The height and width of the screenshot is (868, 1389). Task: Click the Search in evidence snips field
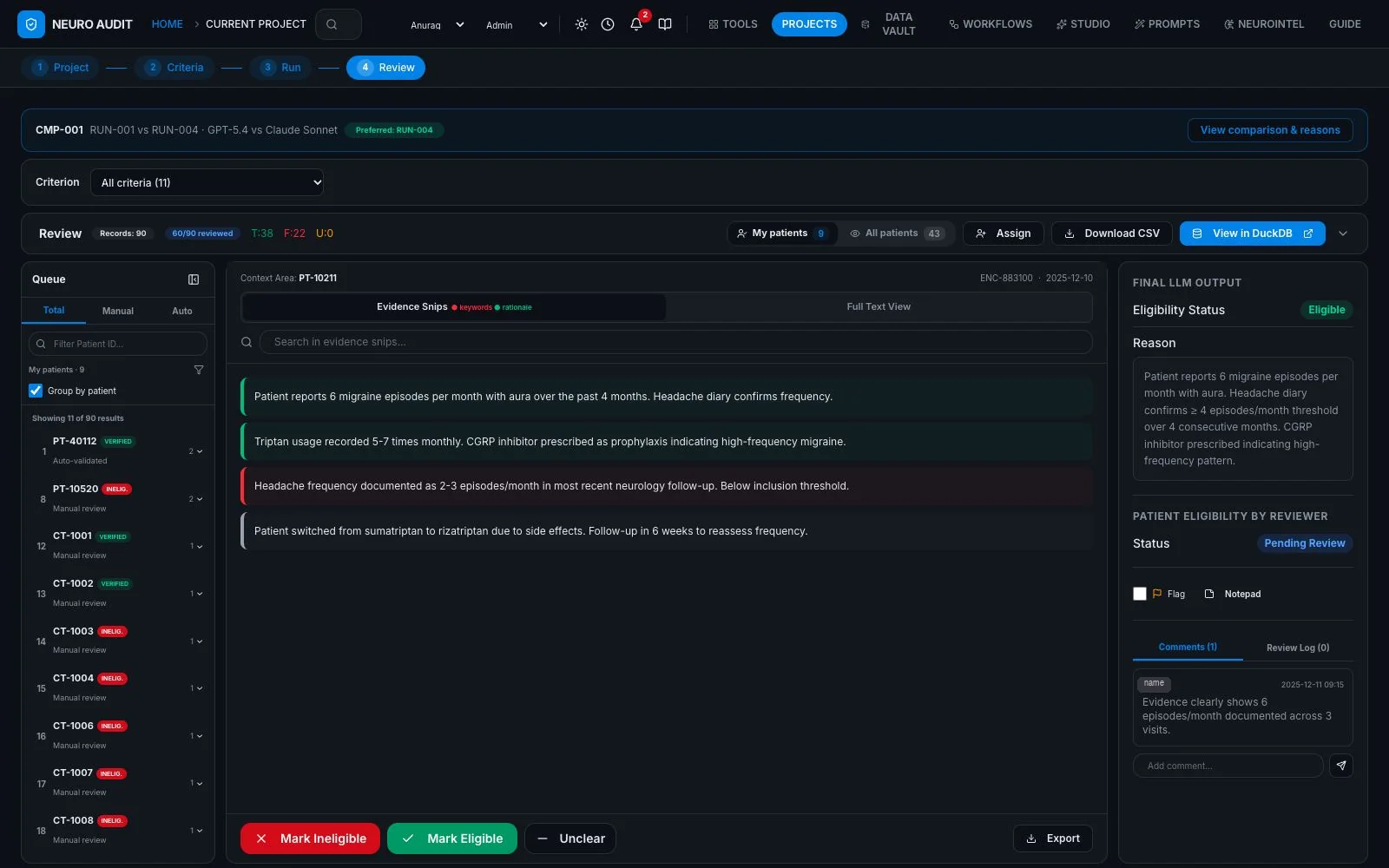coord(675,342)
